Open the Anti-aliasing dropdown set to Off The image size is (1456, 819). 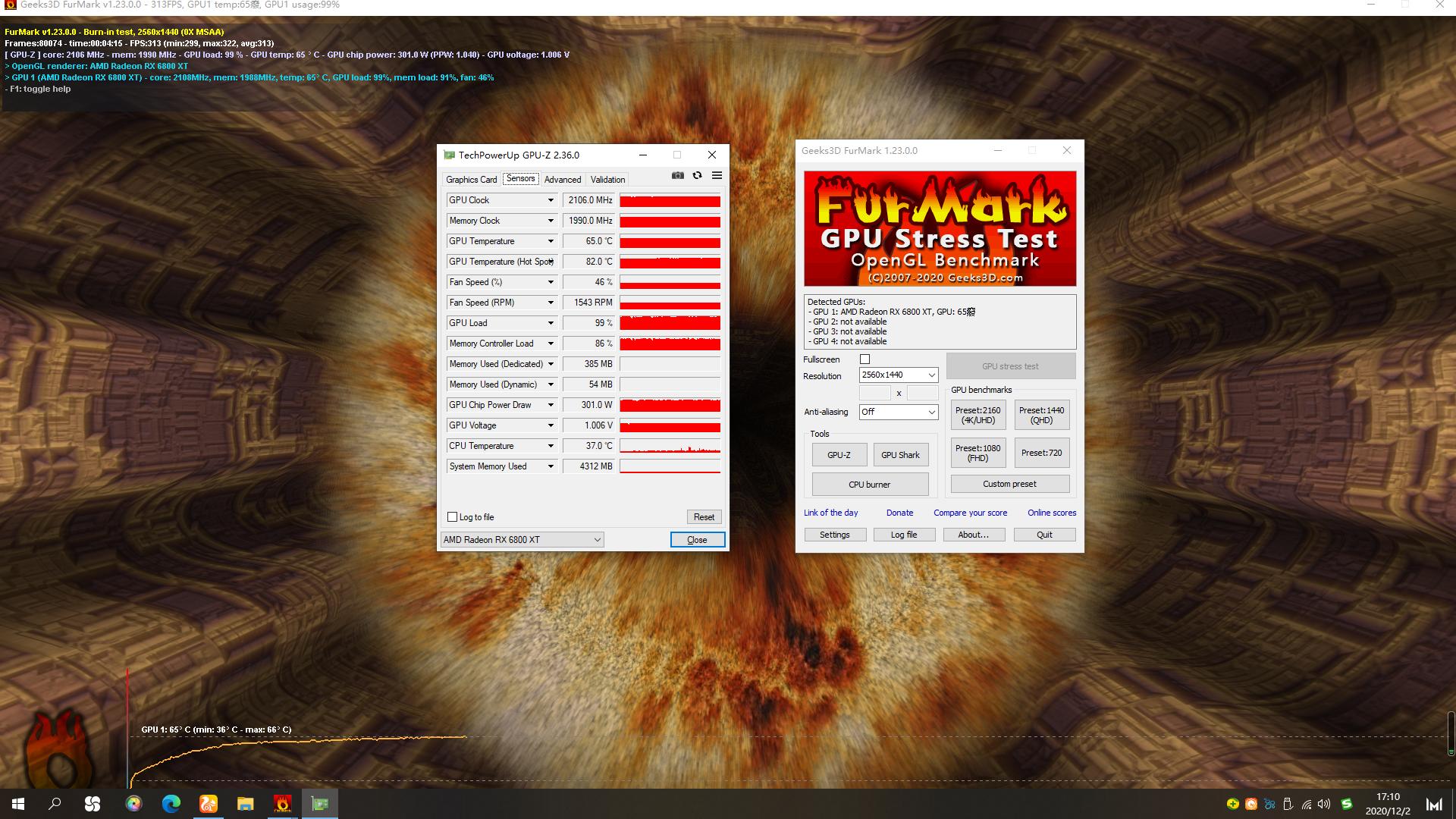click(899, 412)
